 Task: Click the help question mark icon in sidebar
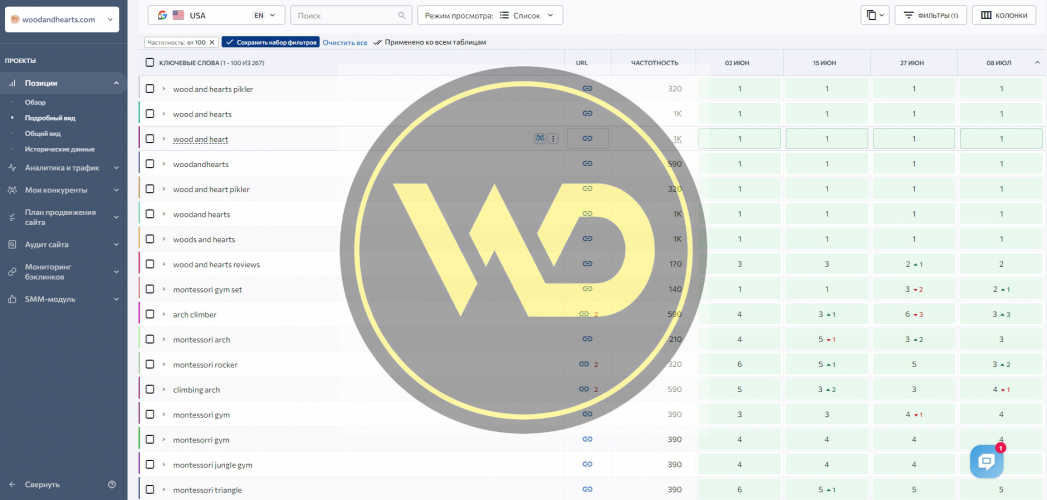tap(112, 484)
